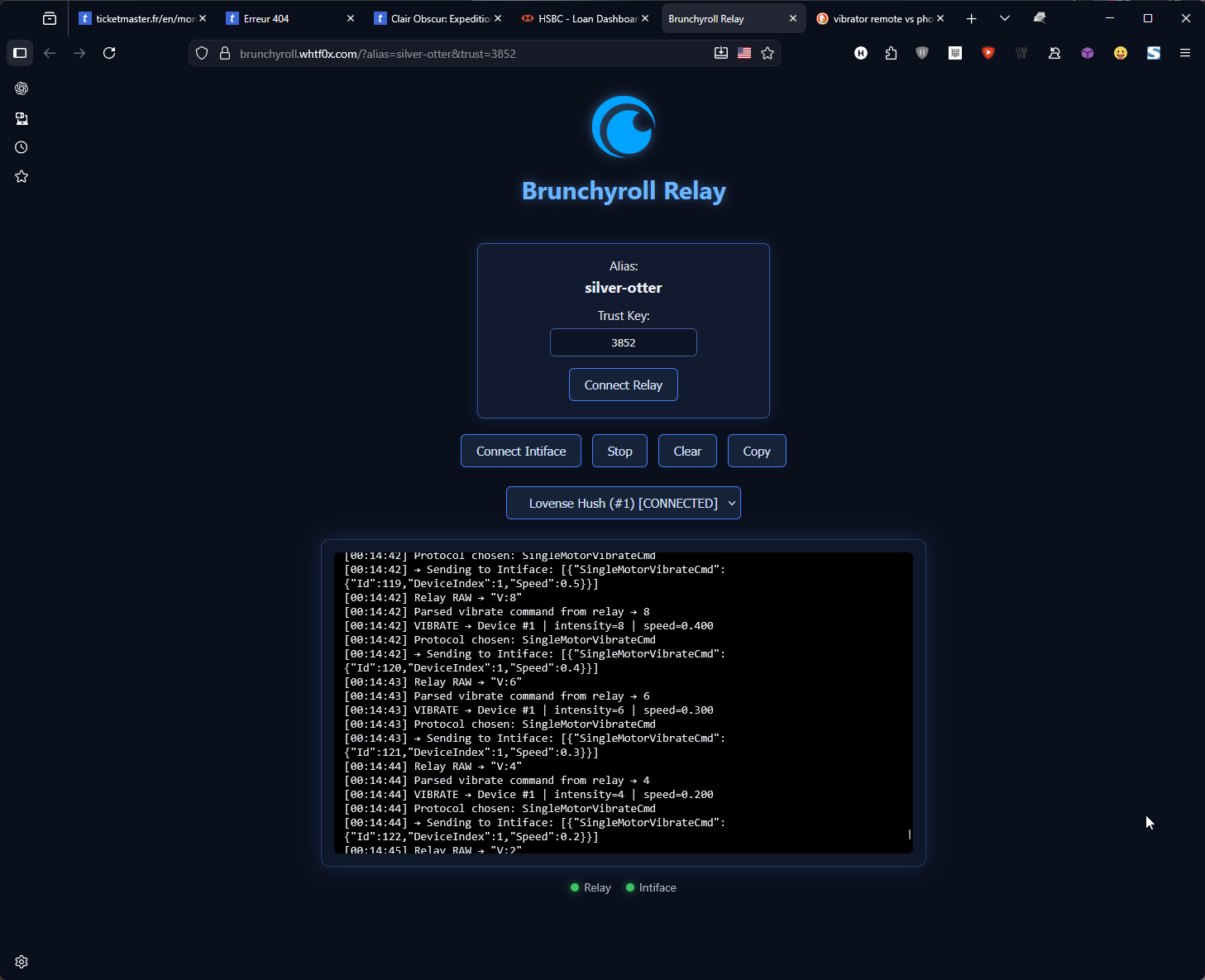Expand the list all tabs chevron

pyautogui.click(x=1004, y=18)
